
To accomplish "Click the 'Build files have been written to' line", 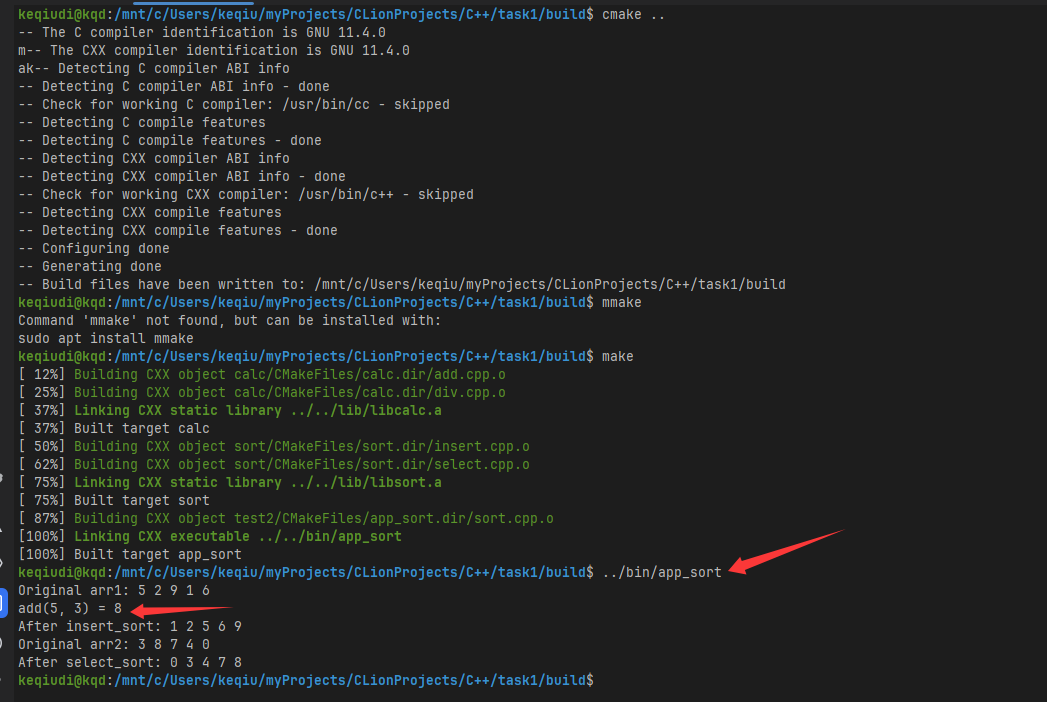I will (400, 284).
